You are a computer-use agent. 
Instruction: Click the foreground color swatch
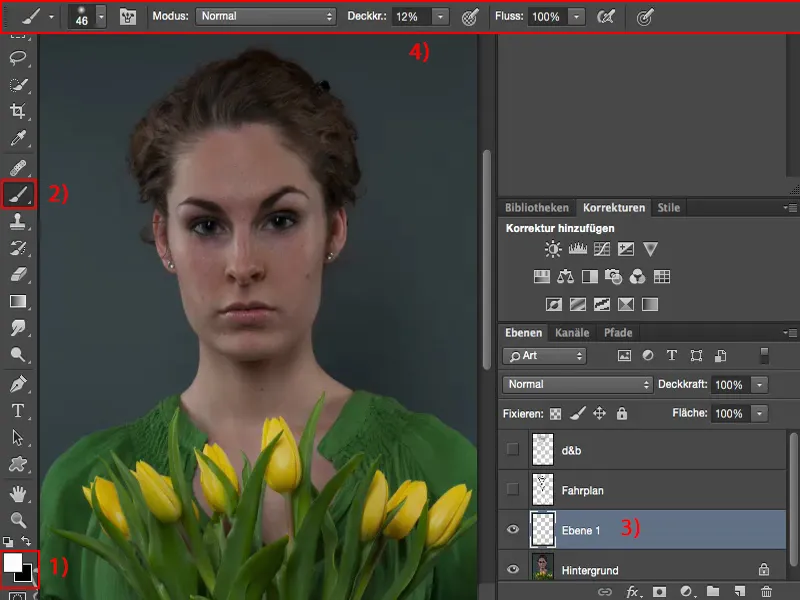(12, 563)
